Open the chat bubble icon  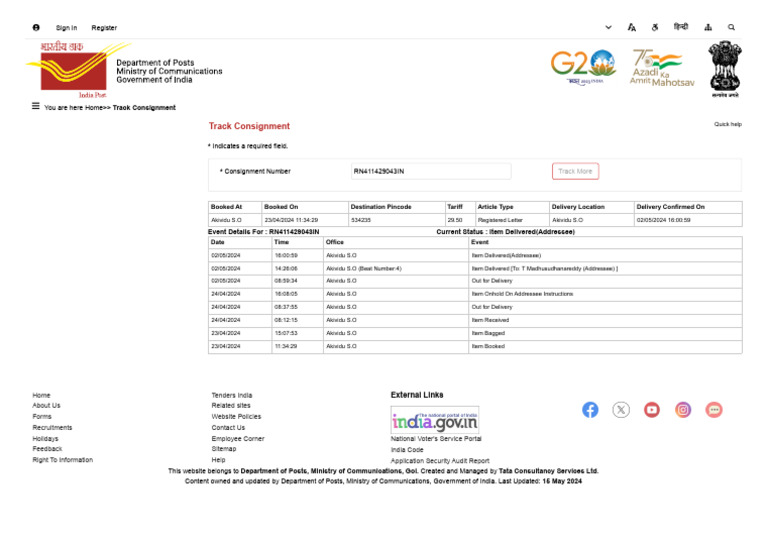(x=714, y=410)
